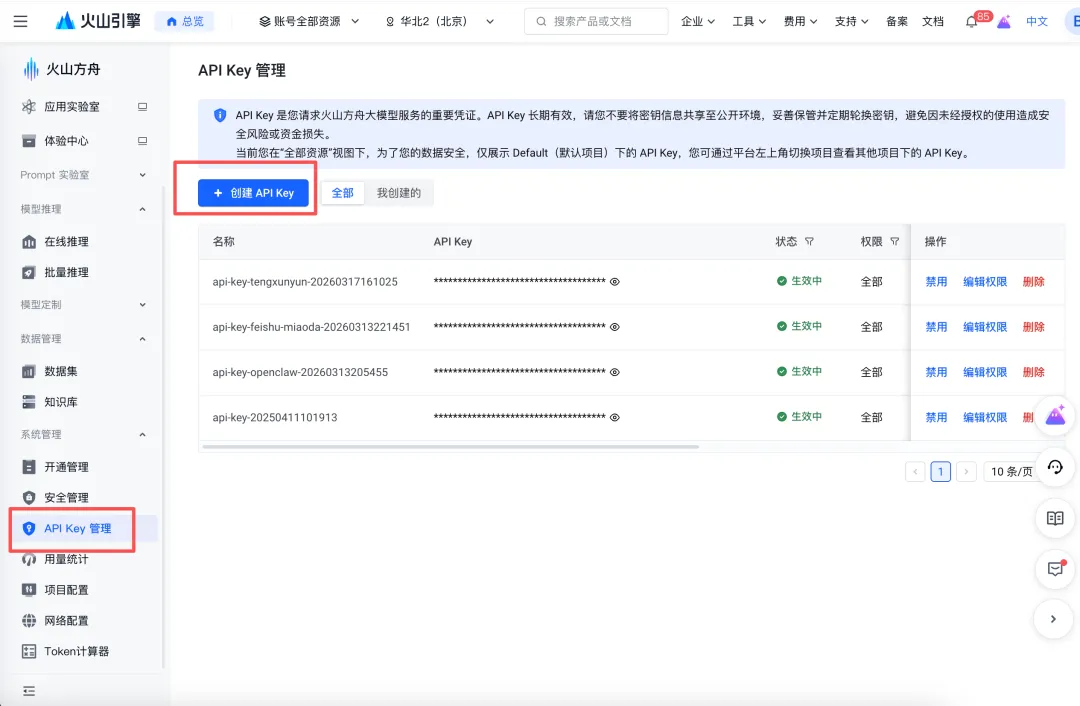
Task: Click 删除 for api-key-tengxunyun row
Action: 1034,282
